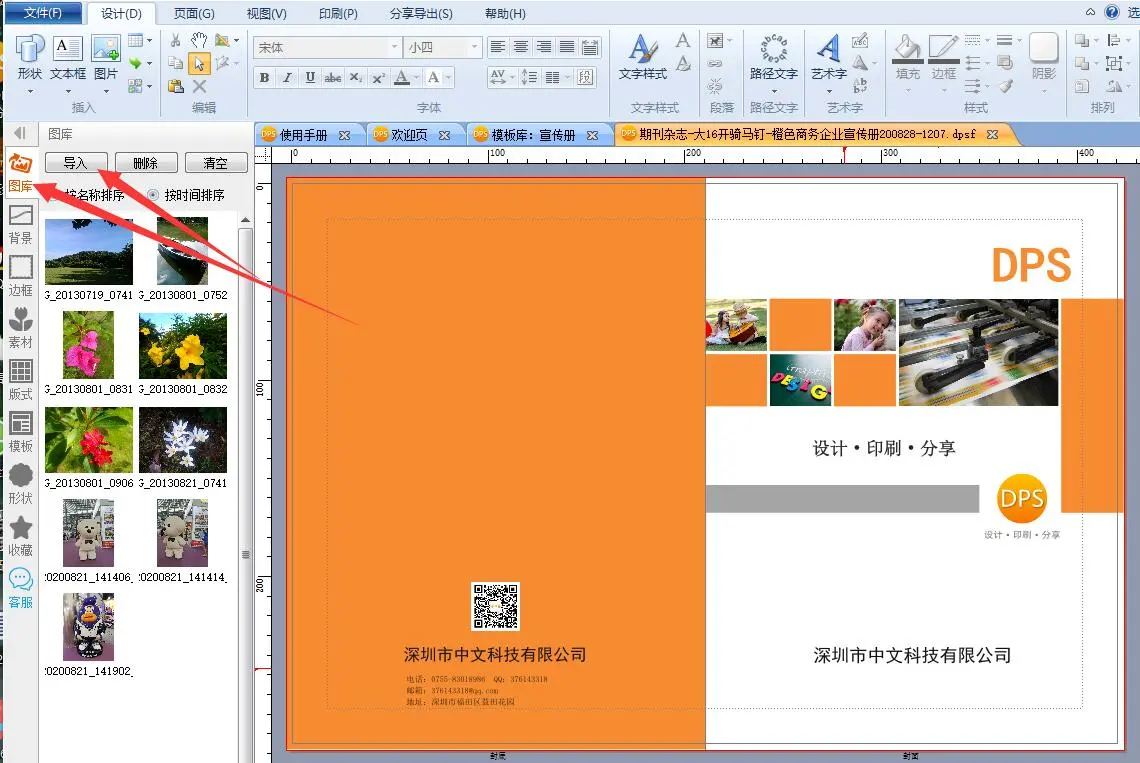1140x763 pixels.
Task: Toggle italic text formatting
Action: coord(287,78)
